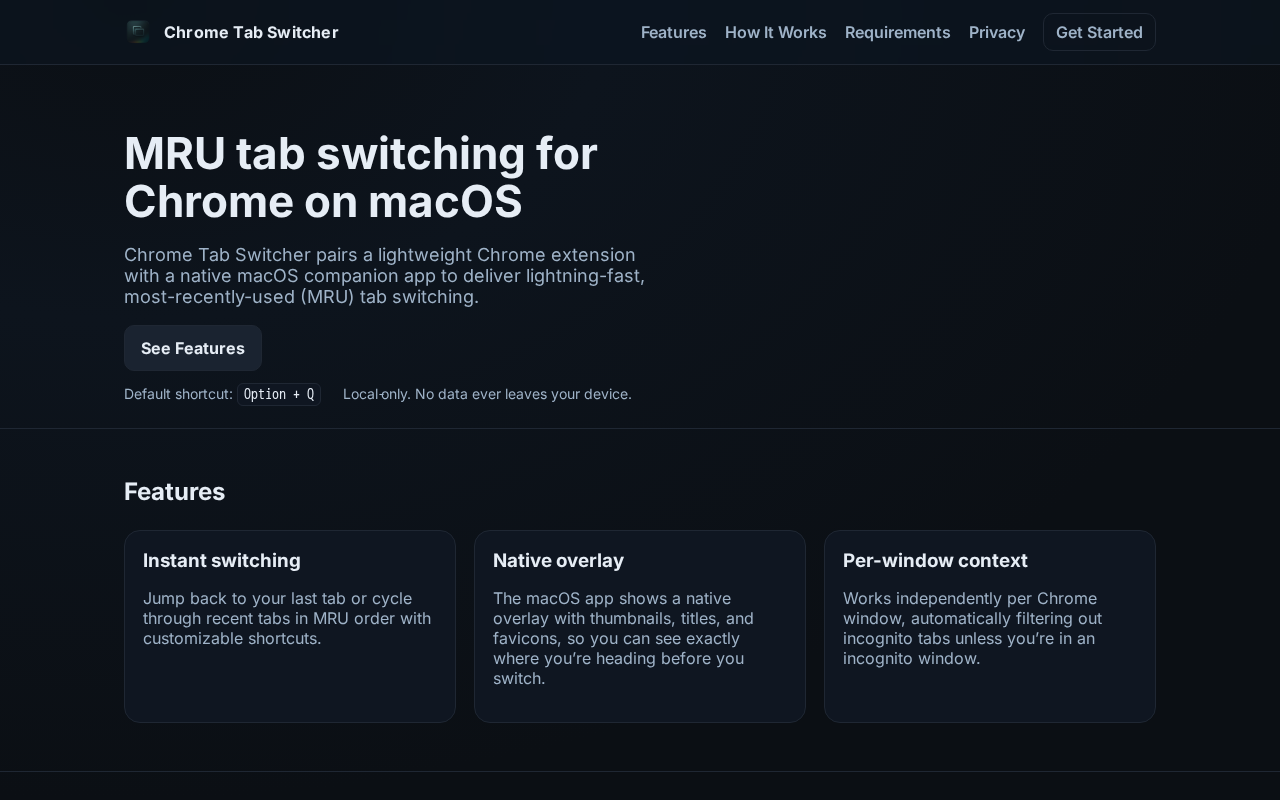Click the Features section heading
The height and width of the screenshot is (800, 1280).
[174, 492]
